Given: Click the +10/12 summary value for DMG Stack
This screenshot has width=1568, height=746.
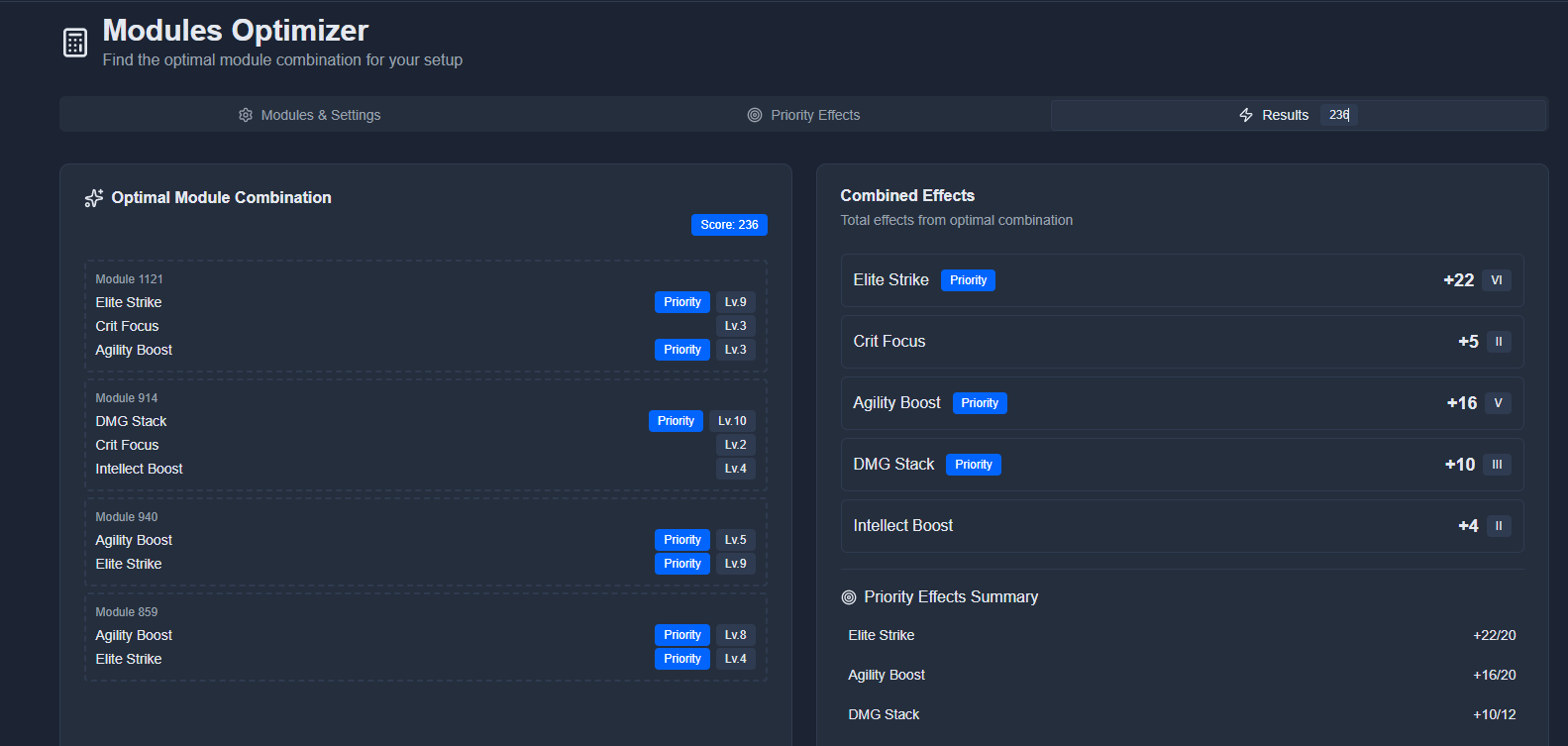Looking at the screenshot, I should pos(1495,714).
